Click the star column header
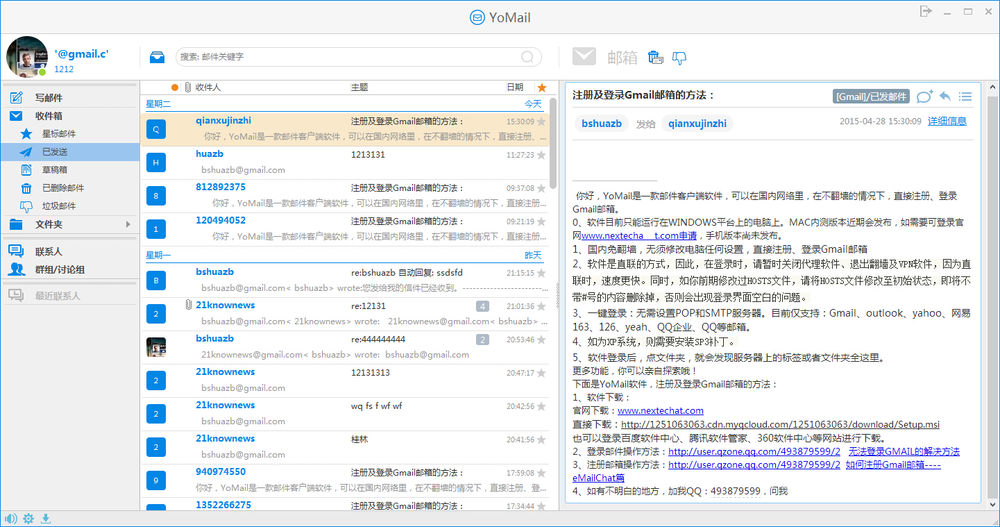Viewport: 1000px width, 527px height. [542, 87]
